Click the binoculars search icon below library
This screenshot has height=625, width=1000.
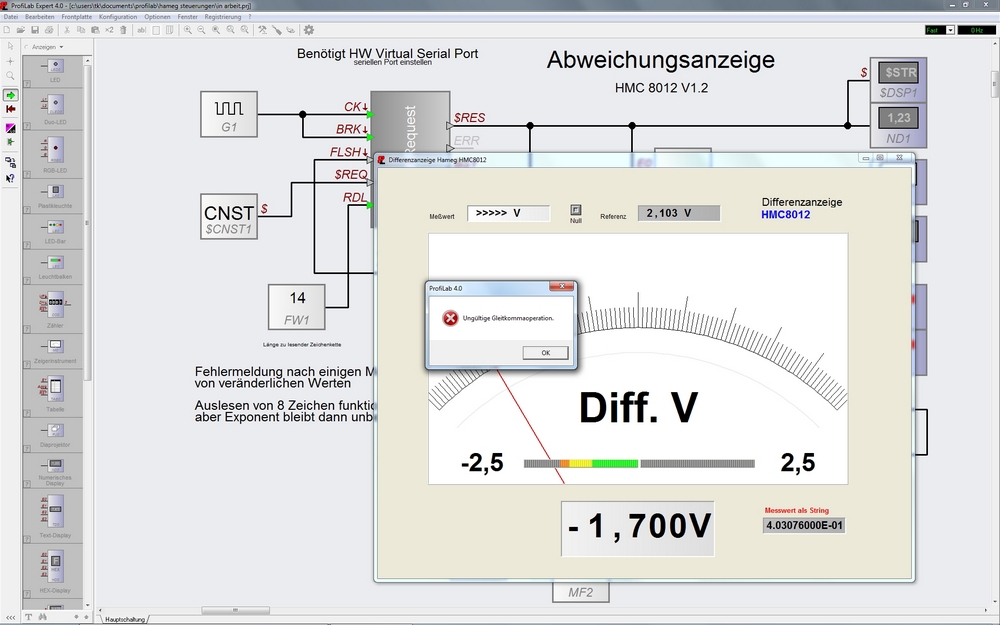click(43, 617)
